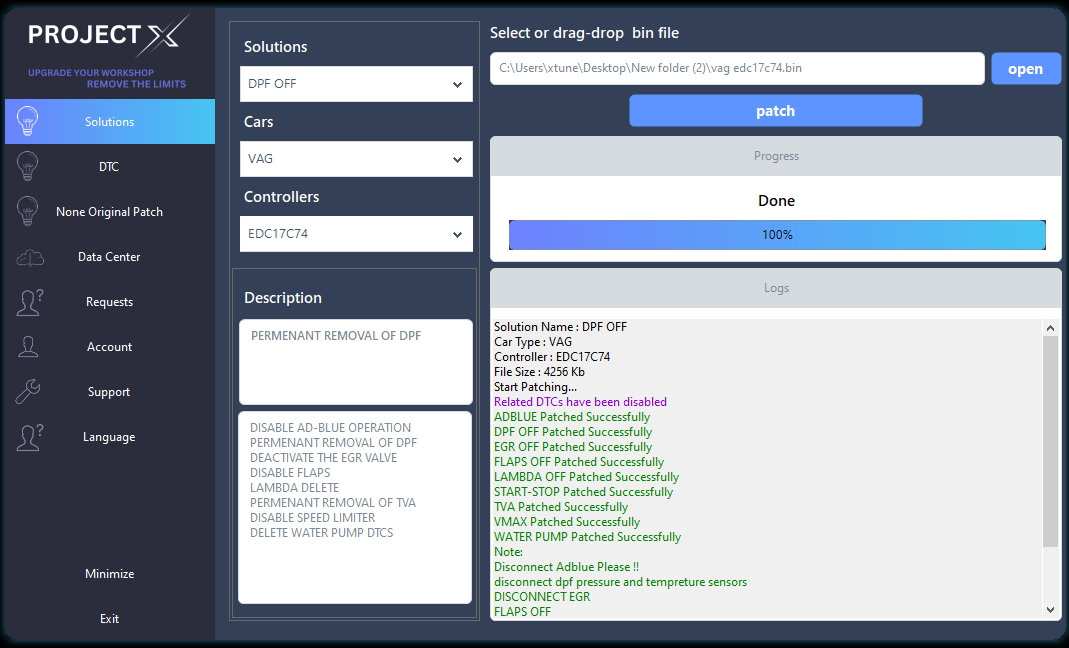Open the Language settings
The height and width of the screenshot is (648, 1069).
coord(110,437)
